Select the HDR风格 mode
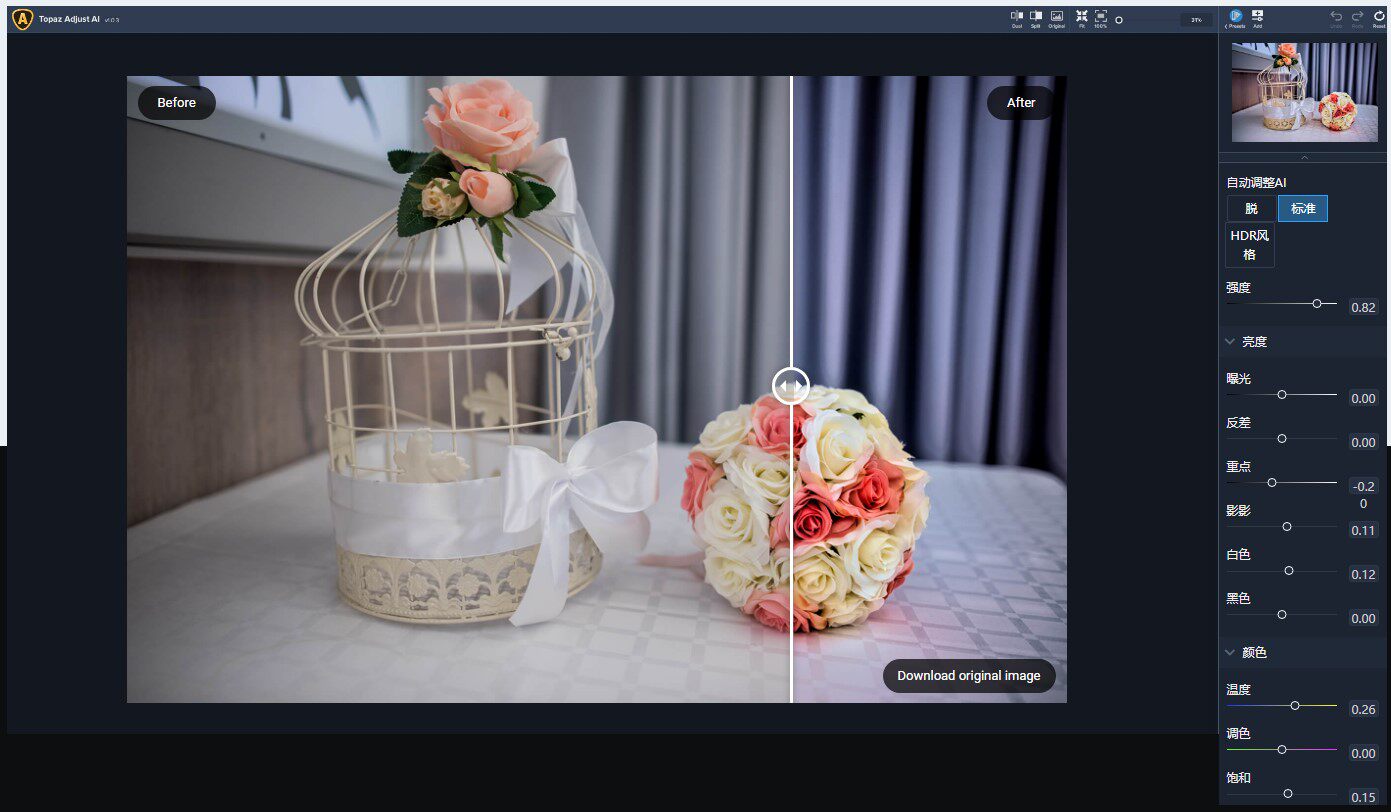The height and width of the screenshot is (812, 1391). click(x=1251, y=245)
